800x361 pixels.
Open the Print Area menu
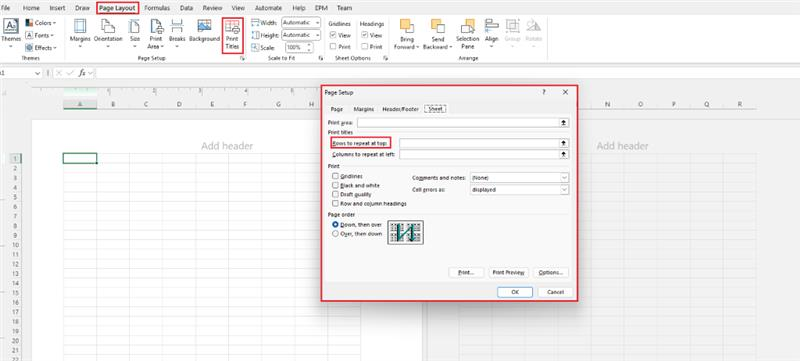tap(156, 34)
